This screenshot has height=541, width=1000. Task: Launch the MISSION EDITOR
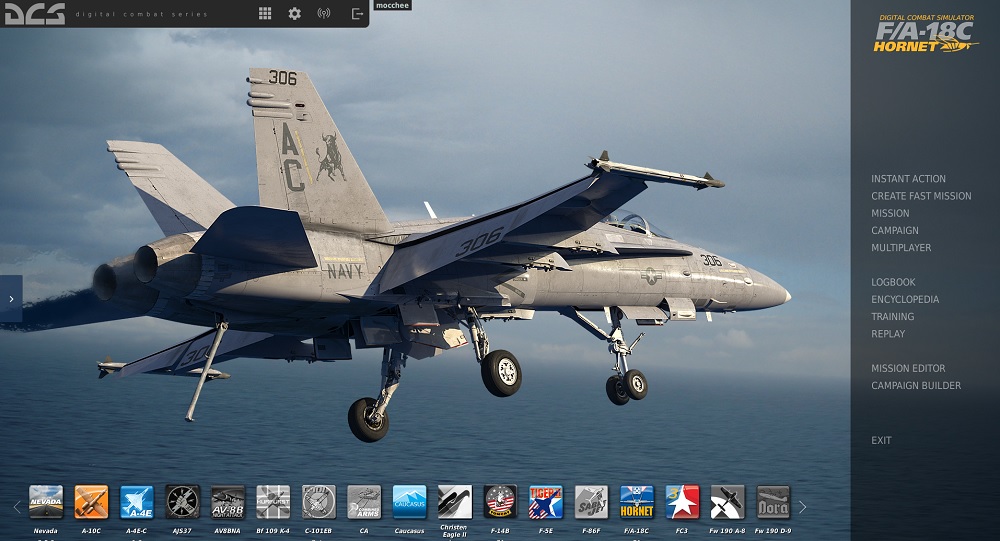[908, 368]
